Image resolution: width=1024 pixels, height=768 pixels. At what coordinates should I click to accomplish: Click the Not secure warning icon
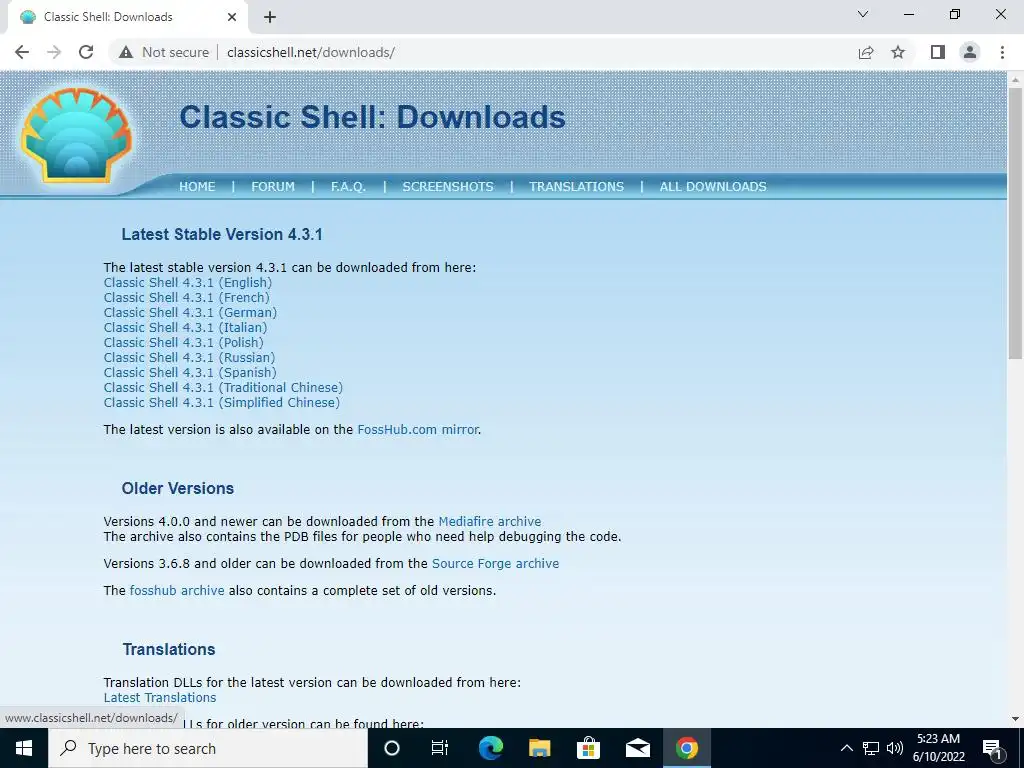pyautogui.click(x=126, y=52)
